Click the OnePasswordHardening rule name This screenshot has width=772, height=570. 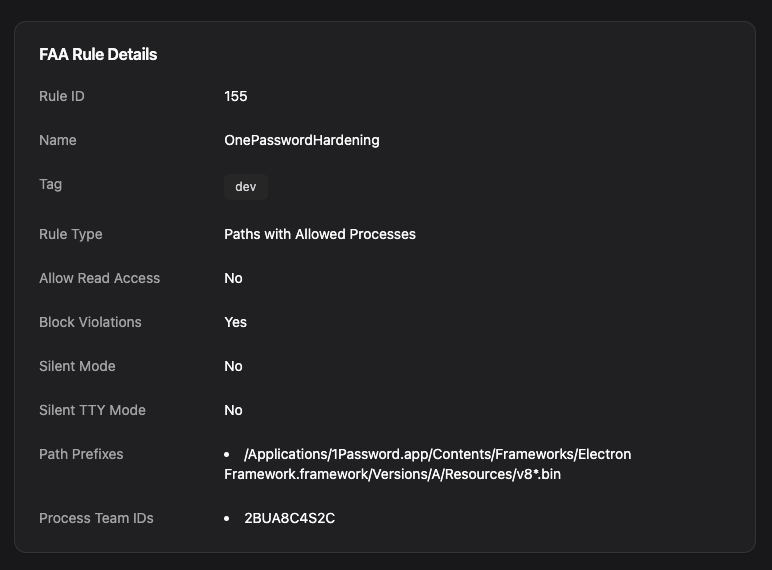tap(302, 140)
